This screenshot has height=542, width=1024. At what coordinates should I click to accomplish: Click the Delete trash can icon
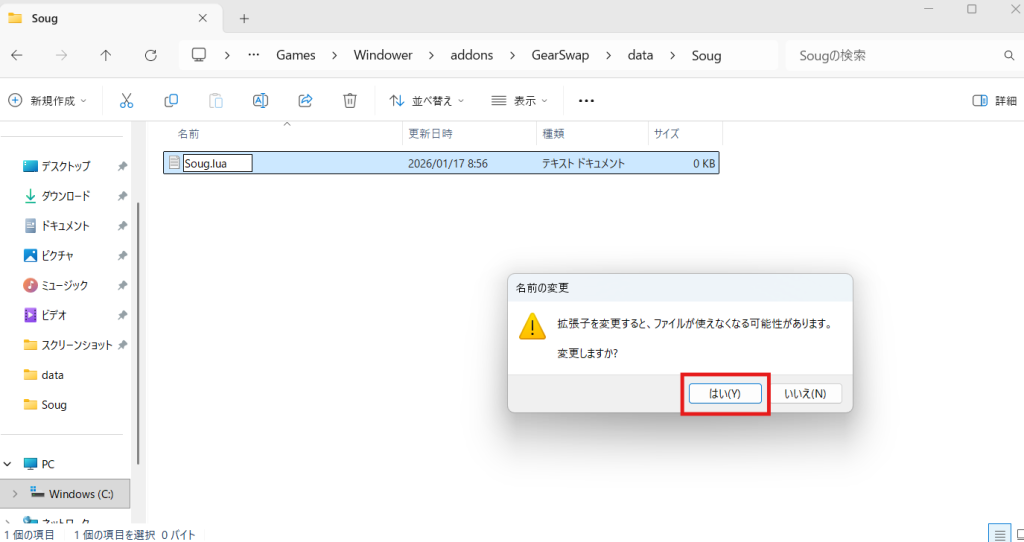[x=350, y=100]
